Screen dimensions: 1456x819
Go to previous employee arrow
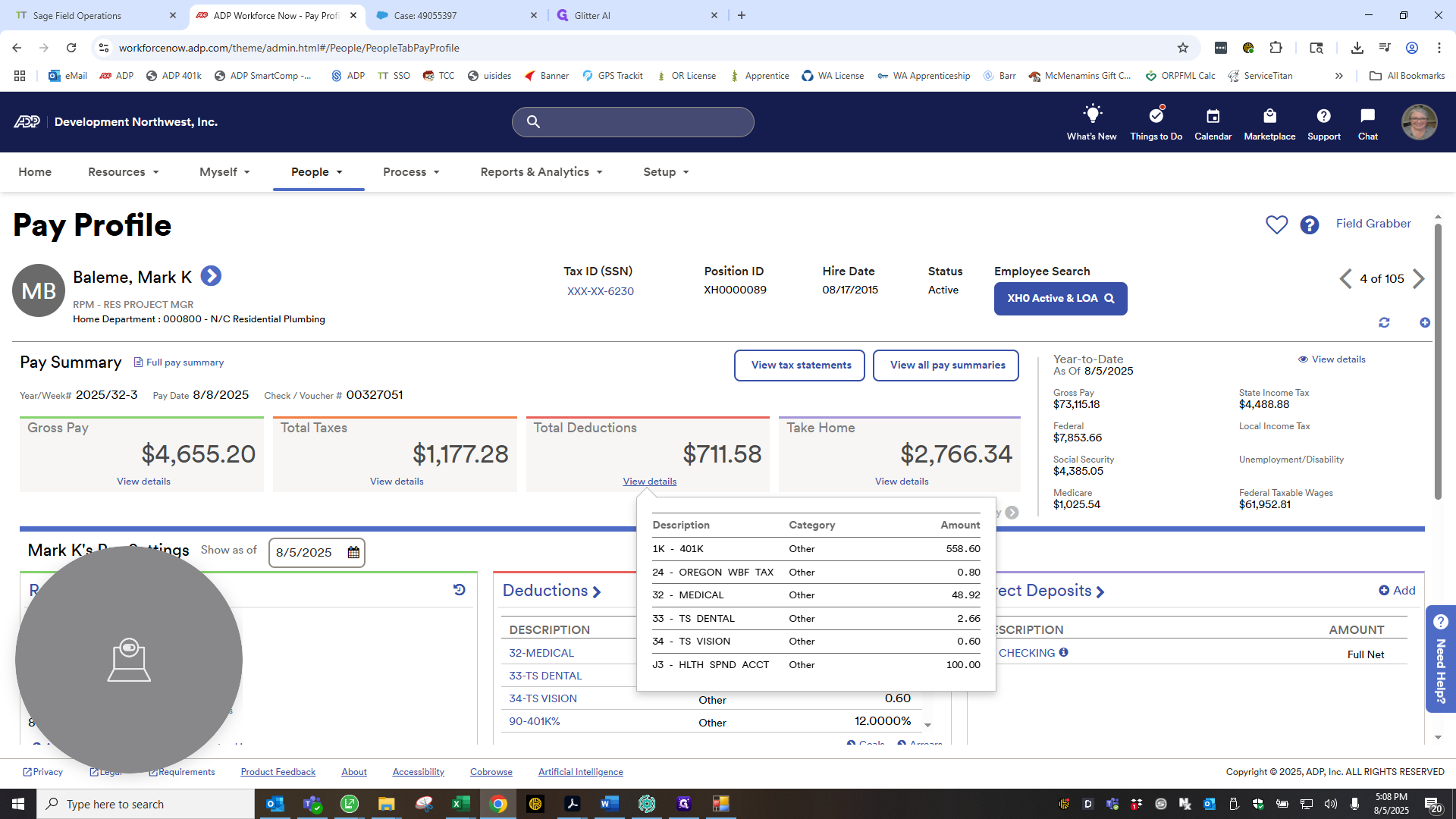(x=1345, y=279)
